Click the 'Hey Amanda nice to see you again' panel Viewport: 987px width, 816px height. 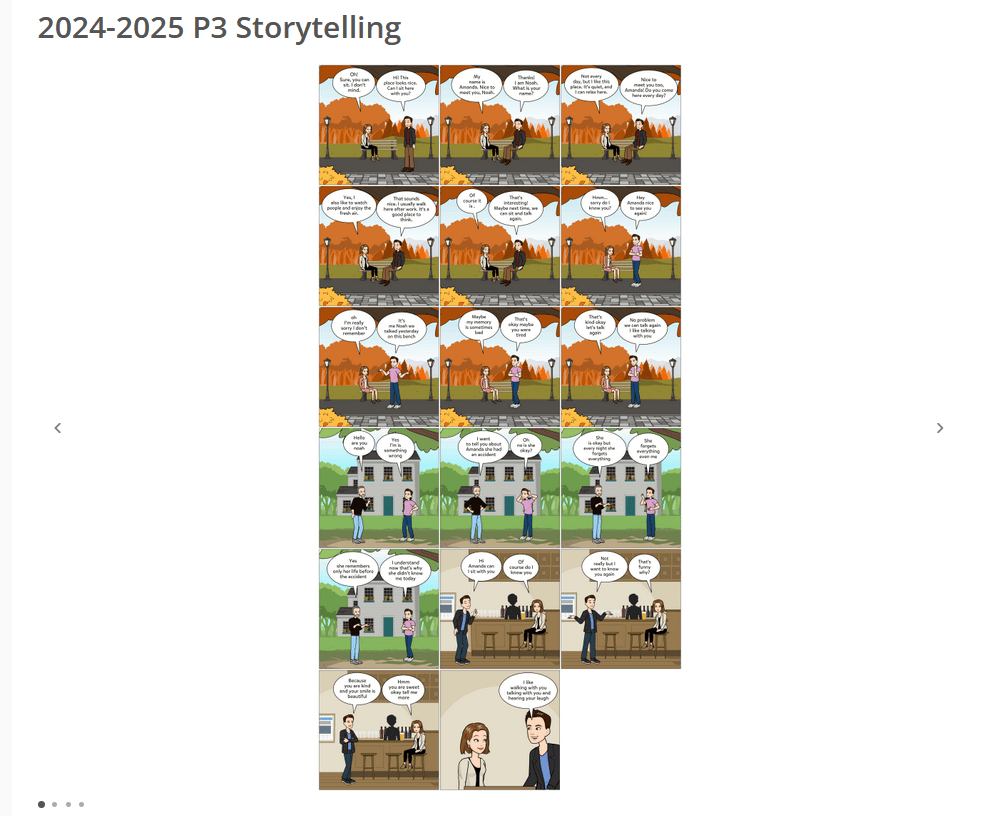point(621,246)
